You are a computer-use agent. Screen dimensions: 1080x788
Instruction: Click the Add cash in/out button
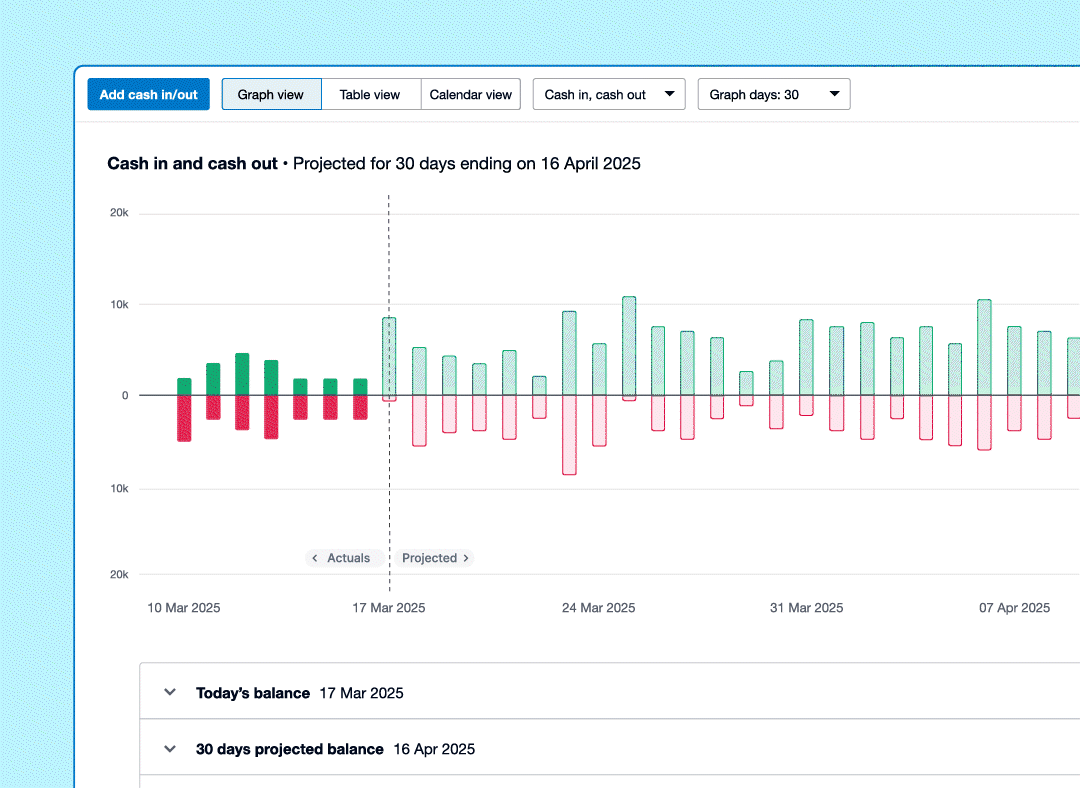[x=148, y=95]
